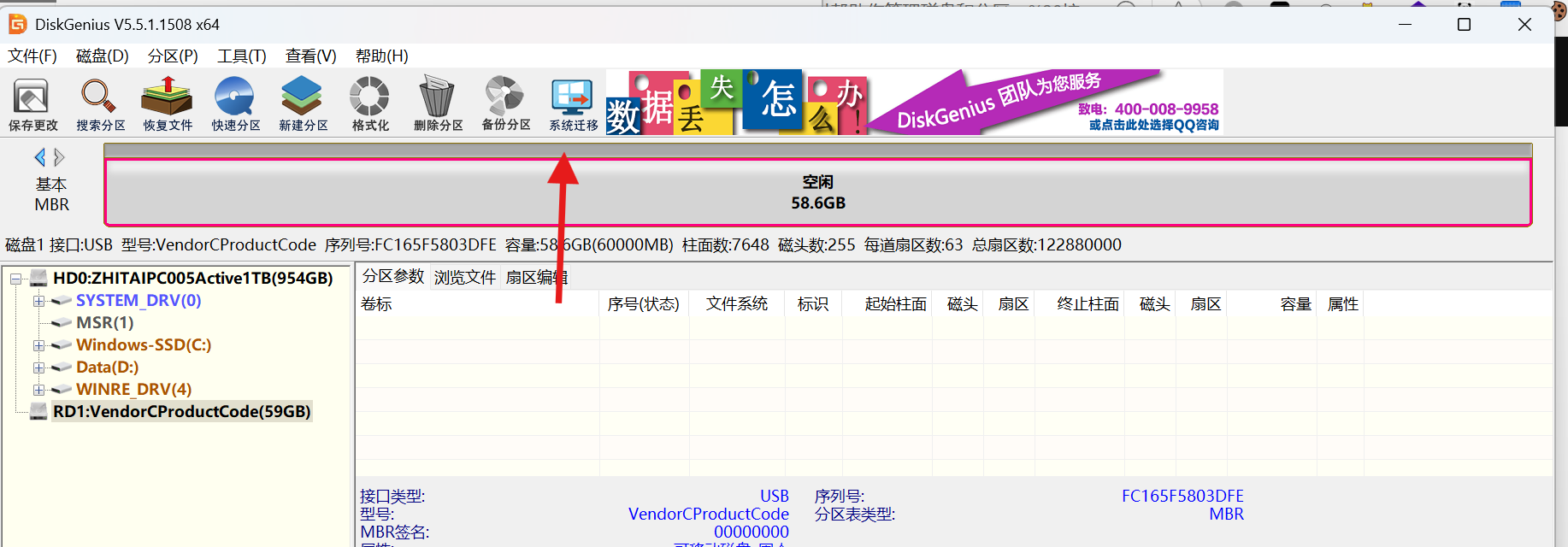Expand the WINRE_DRV(4) tree node

point(38,390)
